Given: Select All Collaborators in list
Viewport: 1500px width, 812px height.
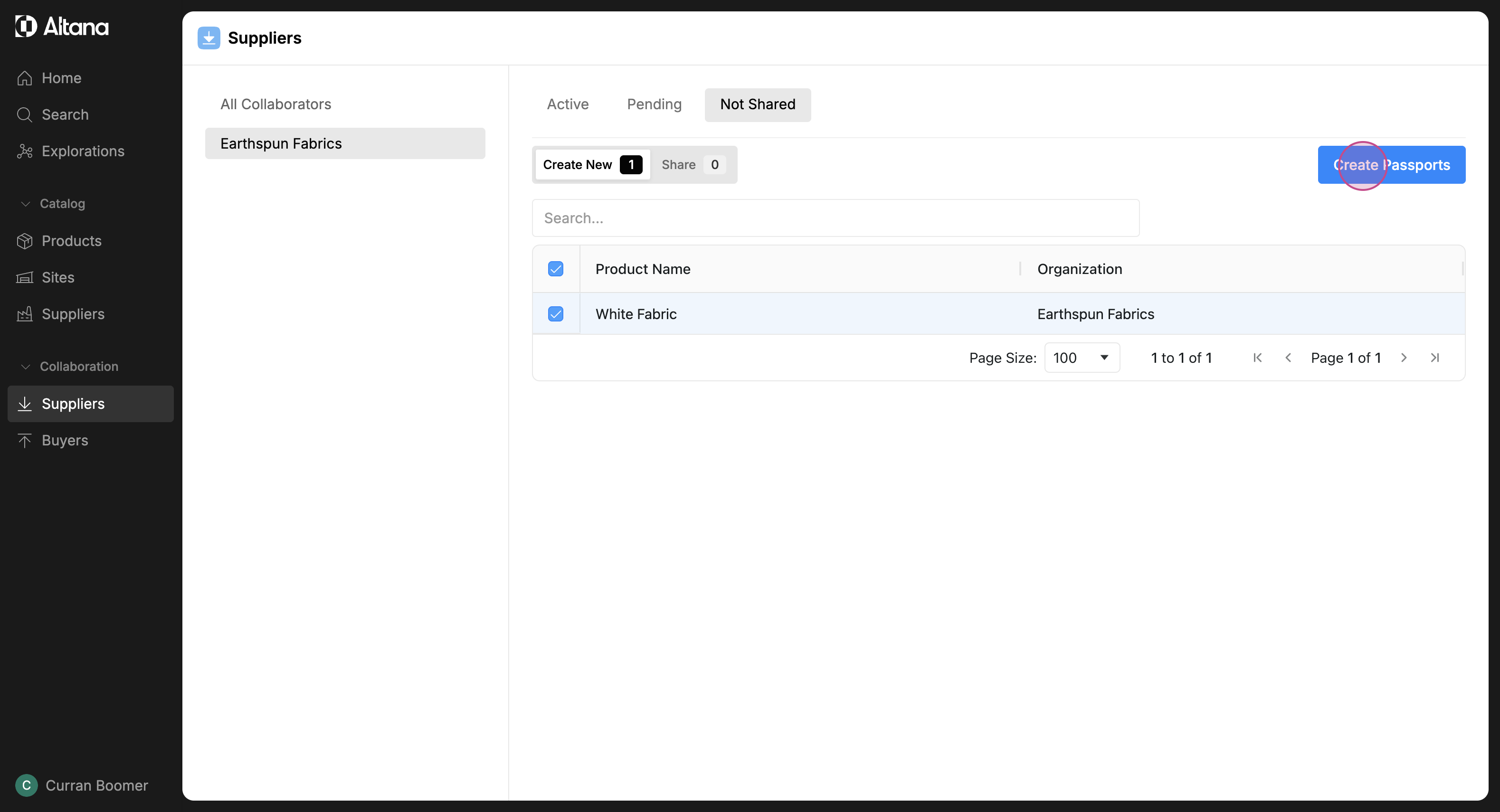Looking at the screenshot, I should pos(275,104).
